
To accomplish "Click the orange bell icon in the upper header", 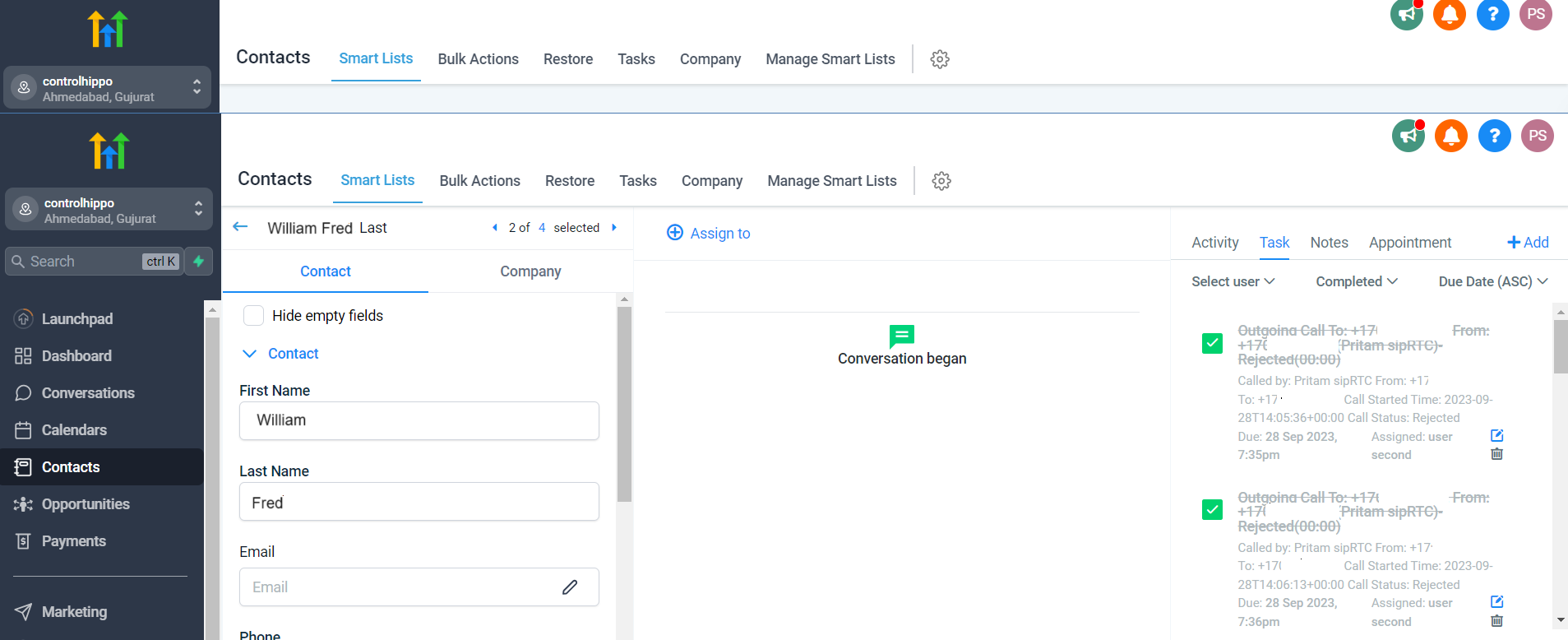I will (x=1450, y=14).
